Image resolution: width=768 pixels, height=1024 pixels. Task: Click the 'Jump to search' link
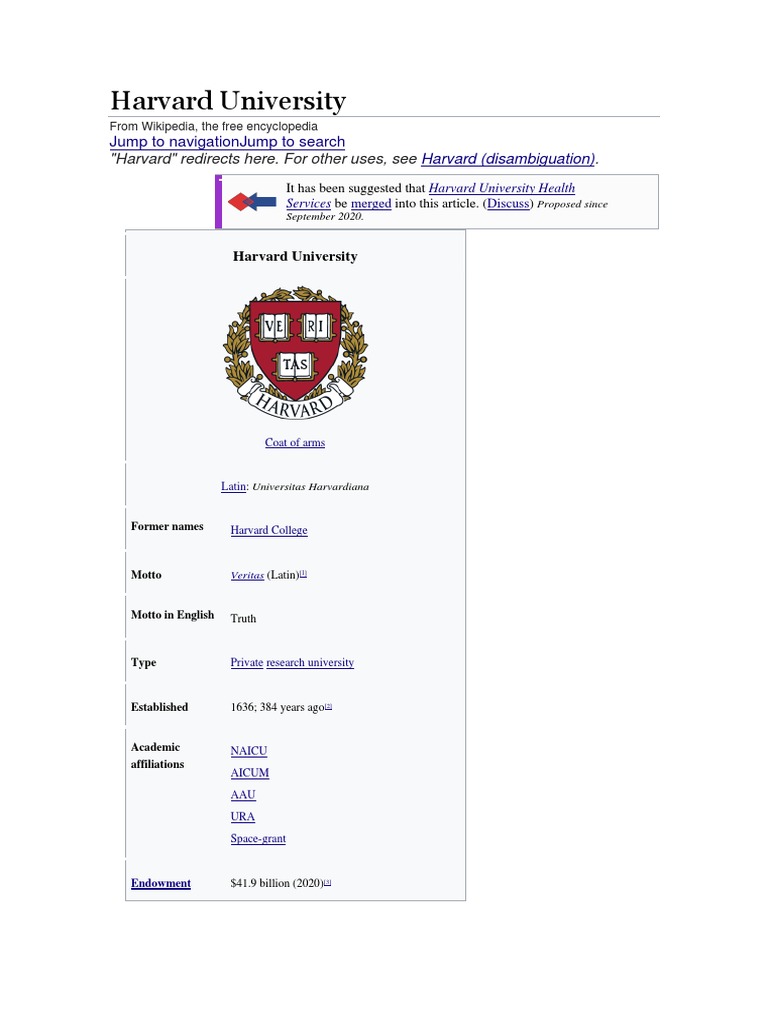pyautogui.click(x=293, y=142)
